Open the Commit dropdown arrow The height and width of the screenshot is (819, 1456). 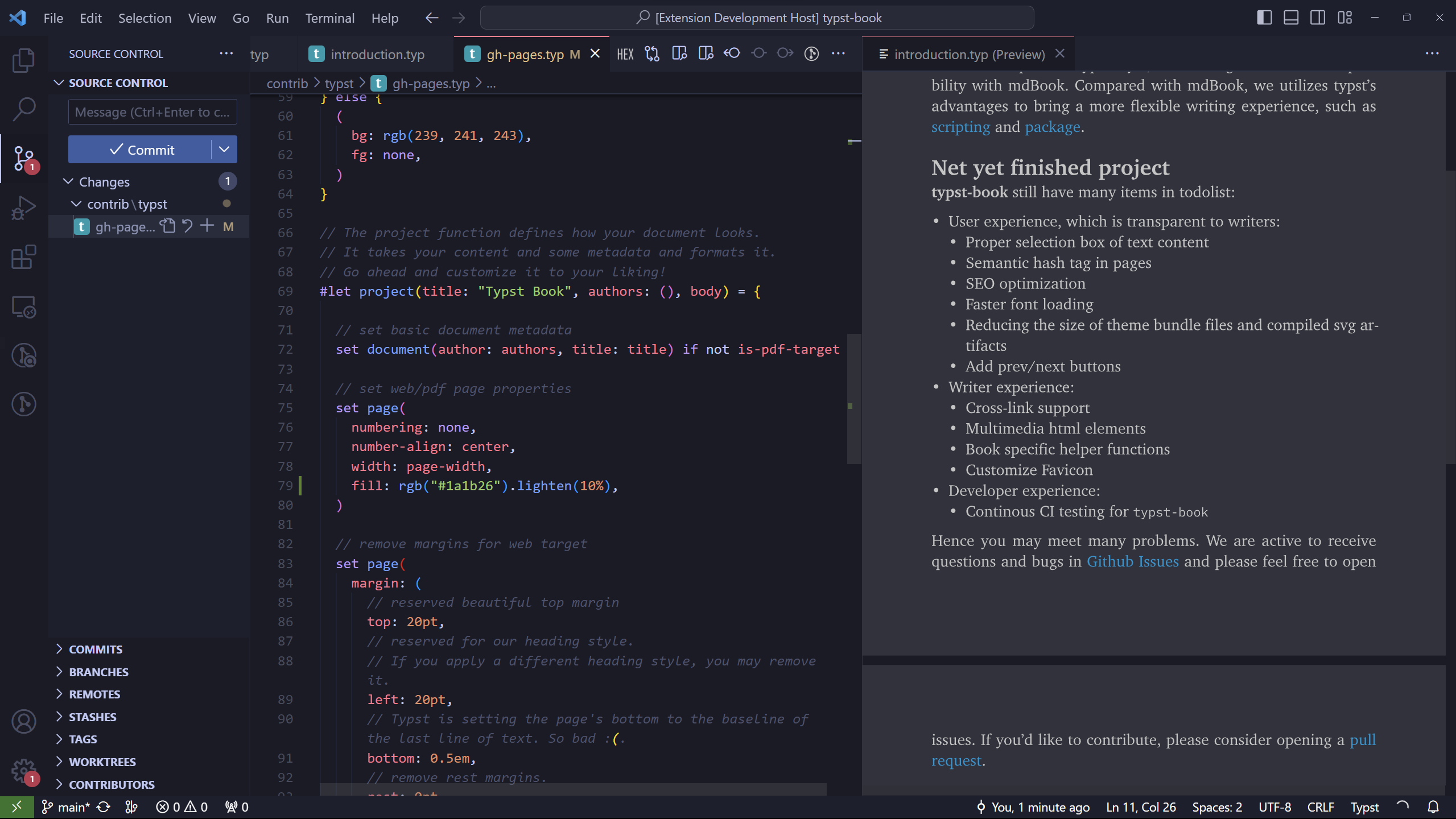click(224, 149)
